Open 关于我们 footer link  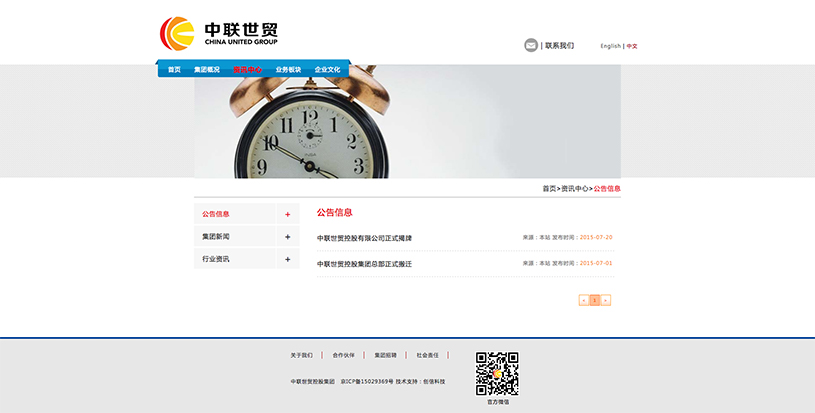[x=301, y=355]
